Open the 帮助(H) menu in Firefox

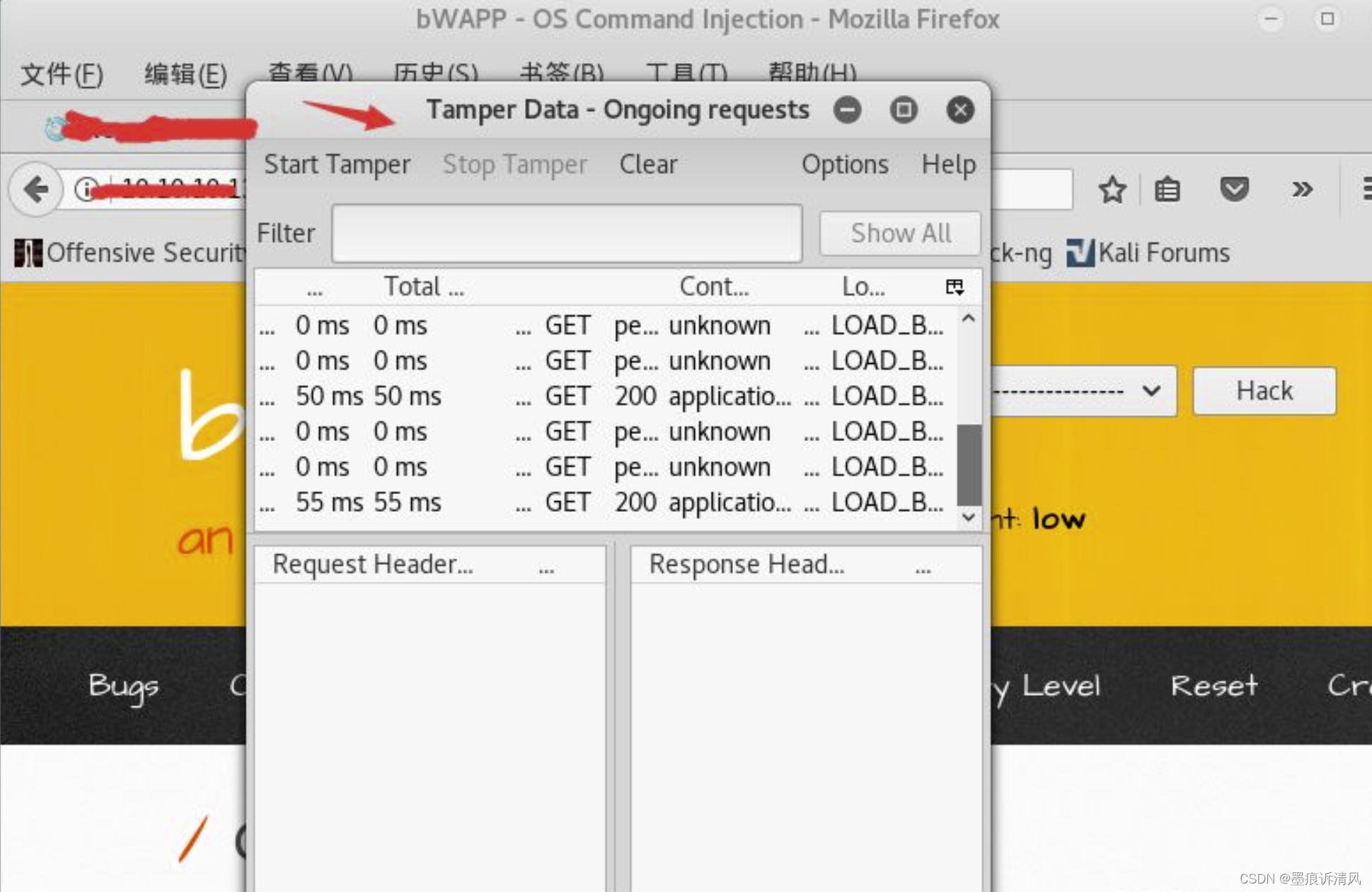click(x=812, y=72)
